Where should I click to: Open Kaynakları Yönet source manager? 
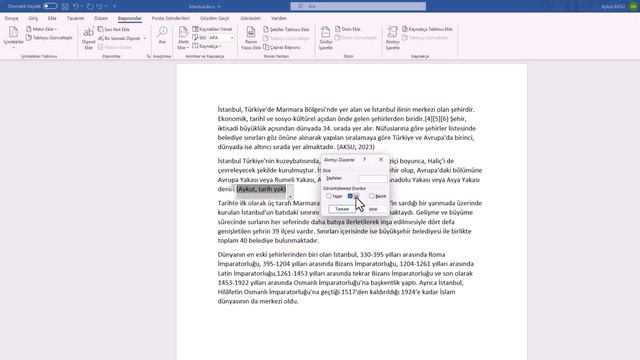pos(212,29)
